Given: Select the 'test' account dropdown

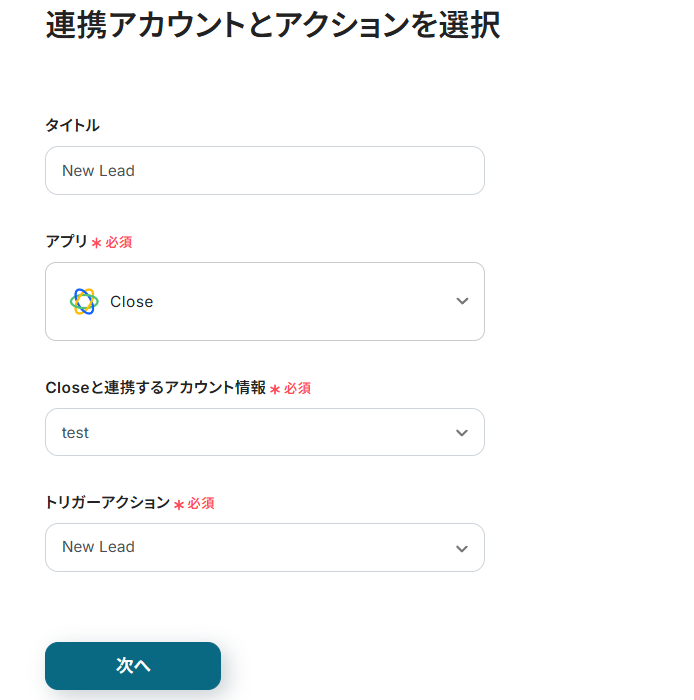Looking at the screenshot, I should [x=250, y=433].
